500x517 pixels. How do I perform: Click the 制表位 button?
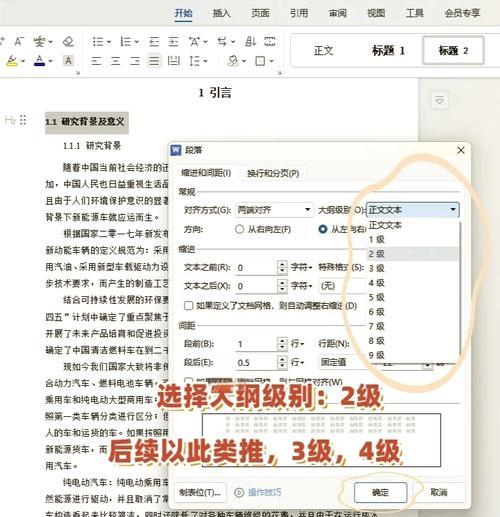click(x=200, y=492)
